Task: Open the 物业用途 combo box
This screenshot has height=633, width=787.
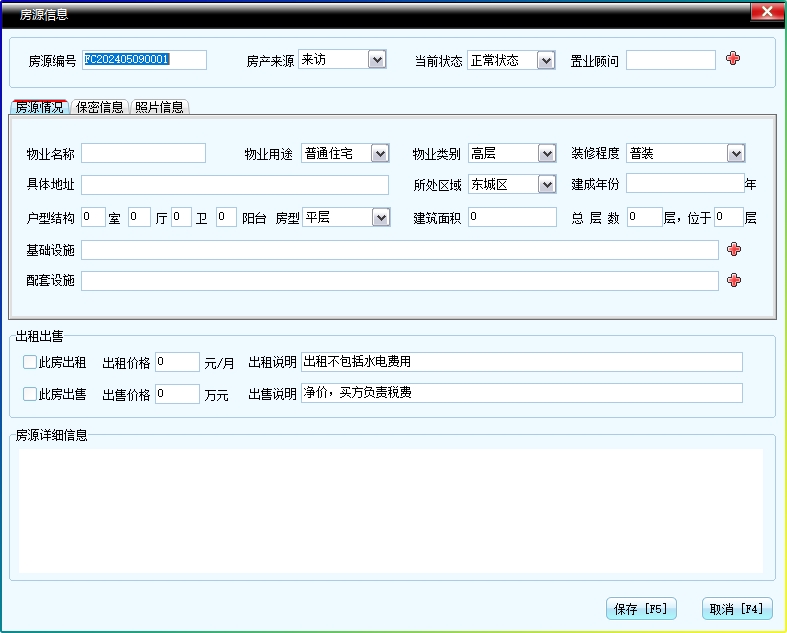Action: (x=380, y=153)
